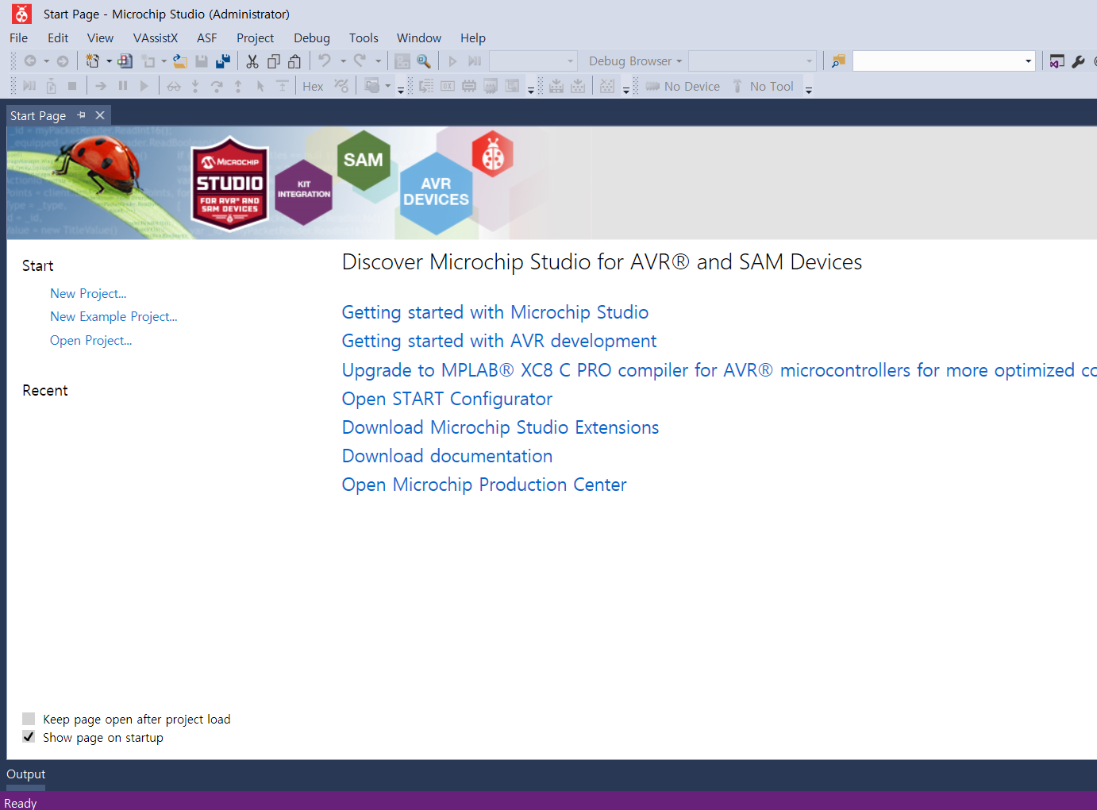Open the VAssistX menu

pyautogui.click(x=155, y=38)
